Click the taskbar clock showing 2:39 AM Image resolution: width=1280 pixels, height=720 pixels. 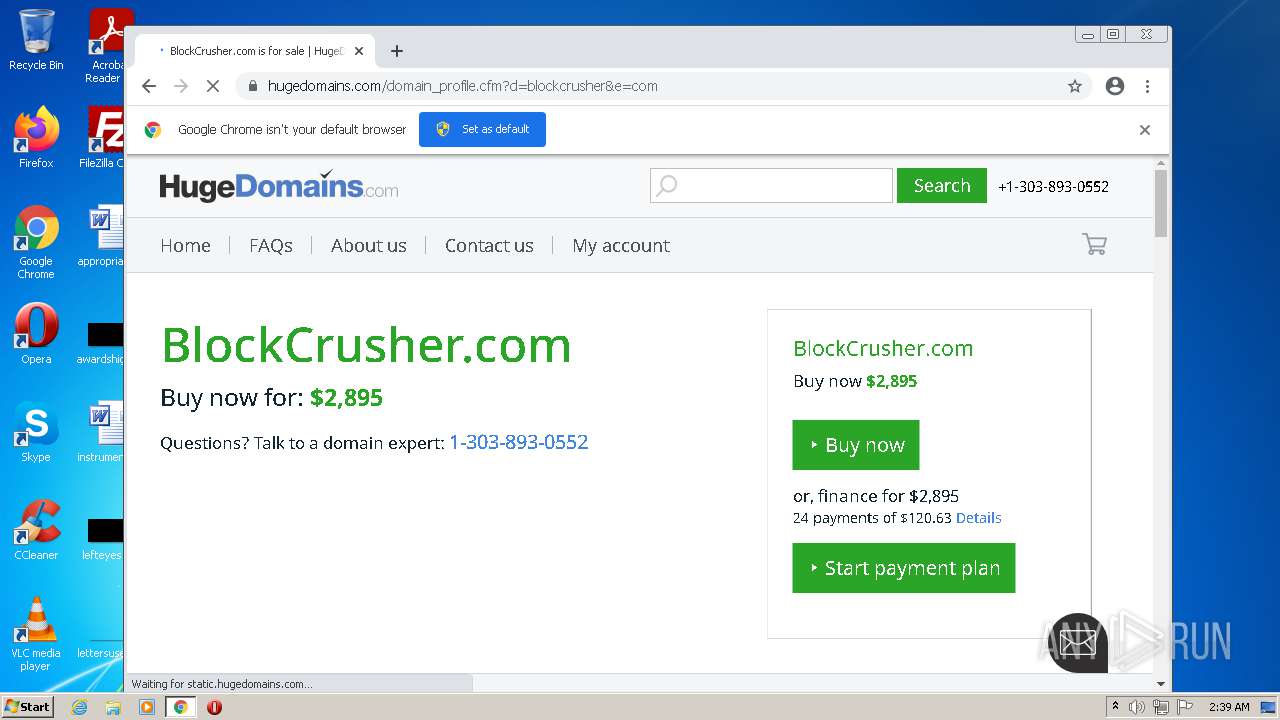(x=1229, y=707)
